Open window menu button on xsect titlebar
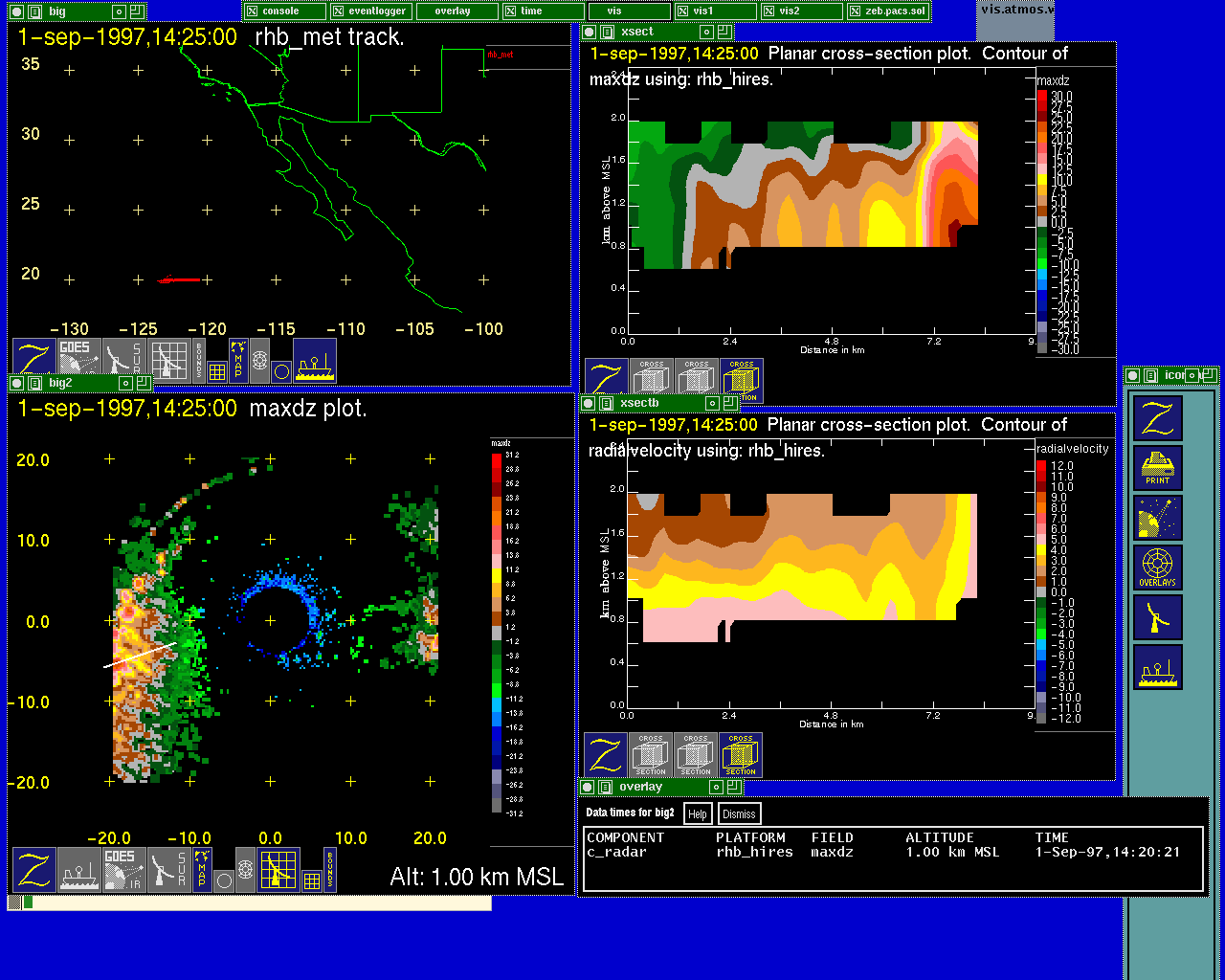 click(x=589, y=33)
